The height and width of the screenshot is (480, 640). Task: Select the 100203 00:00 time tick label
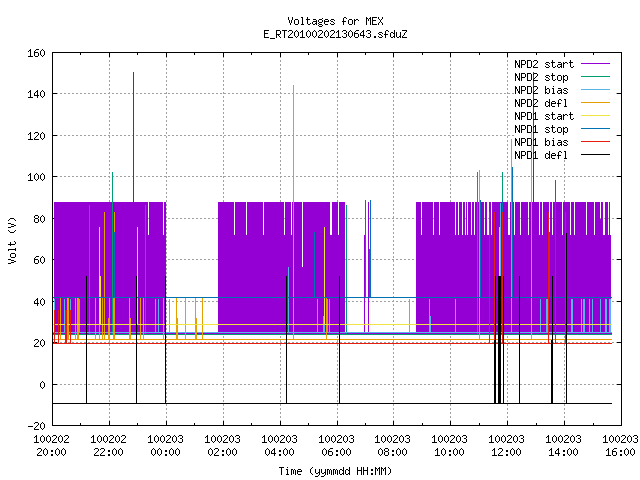[165, 446]
